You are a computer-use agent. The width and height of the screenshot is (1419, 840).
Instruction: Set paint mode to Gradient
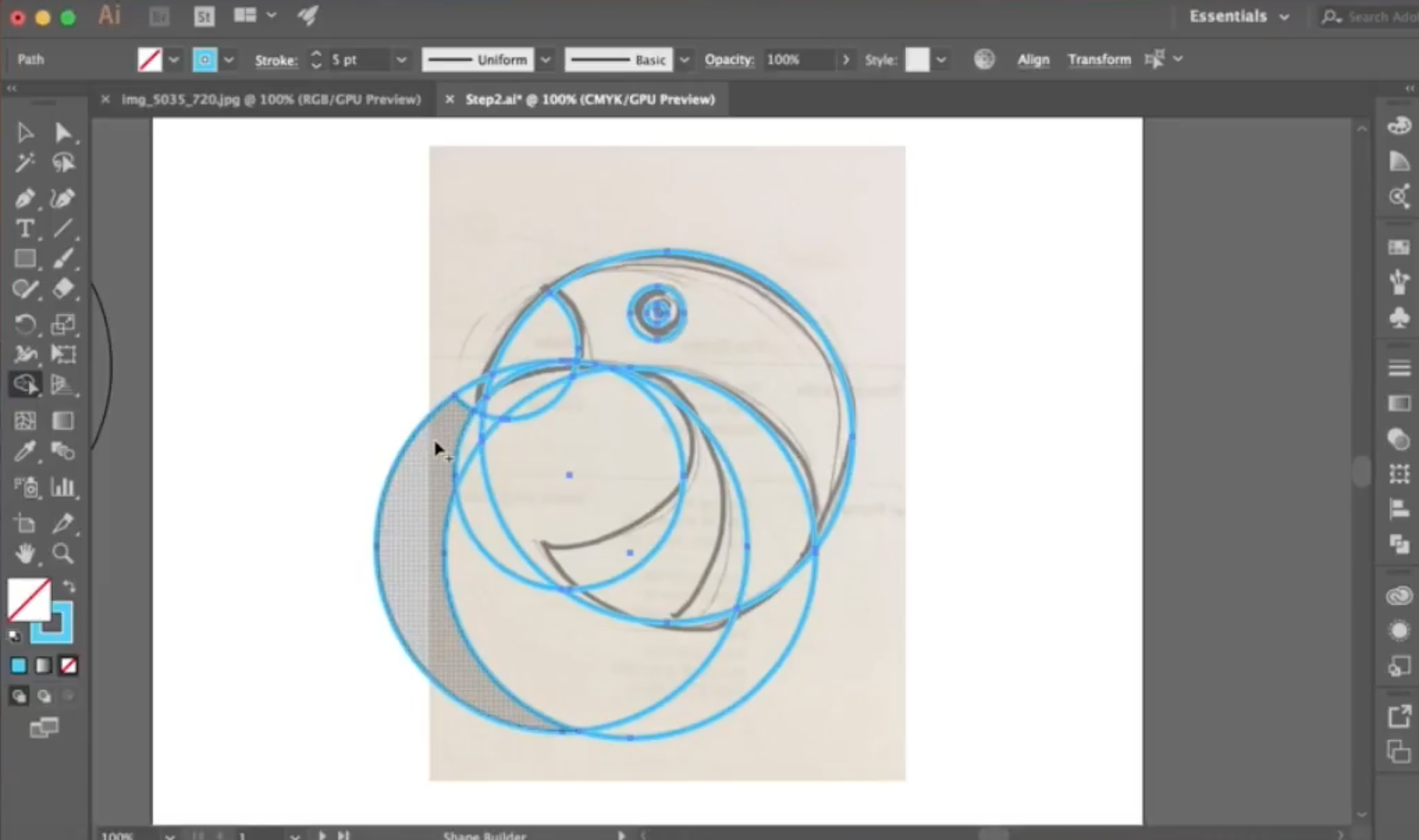coord(43,666)
